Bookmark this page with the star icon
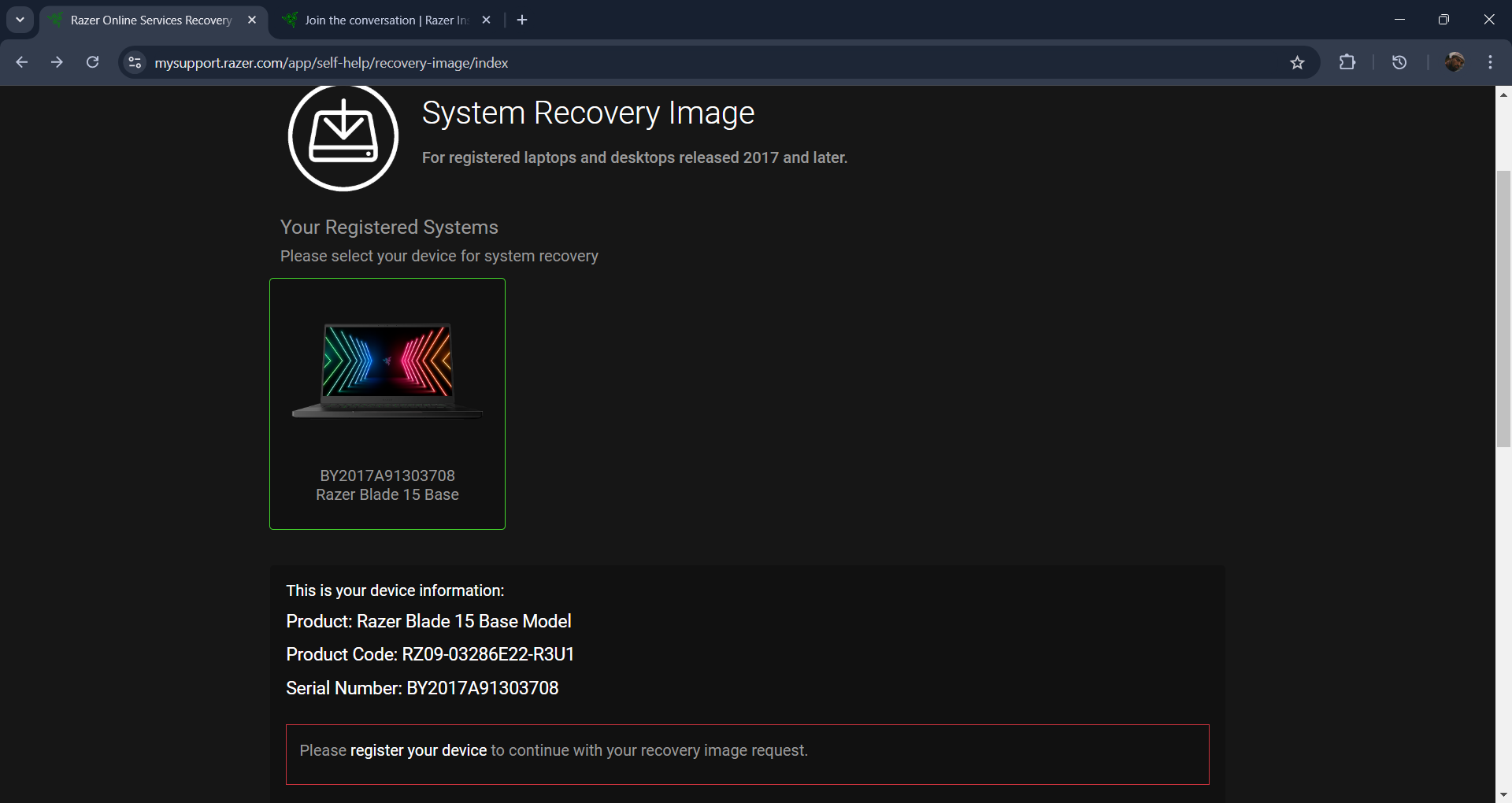 1297,63
